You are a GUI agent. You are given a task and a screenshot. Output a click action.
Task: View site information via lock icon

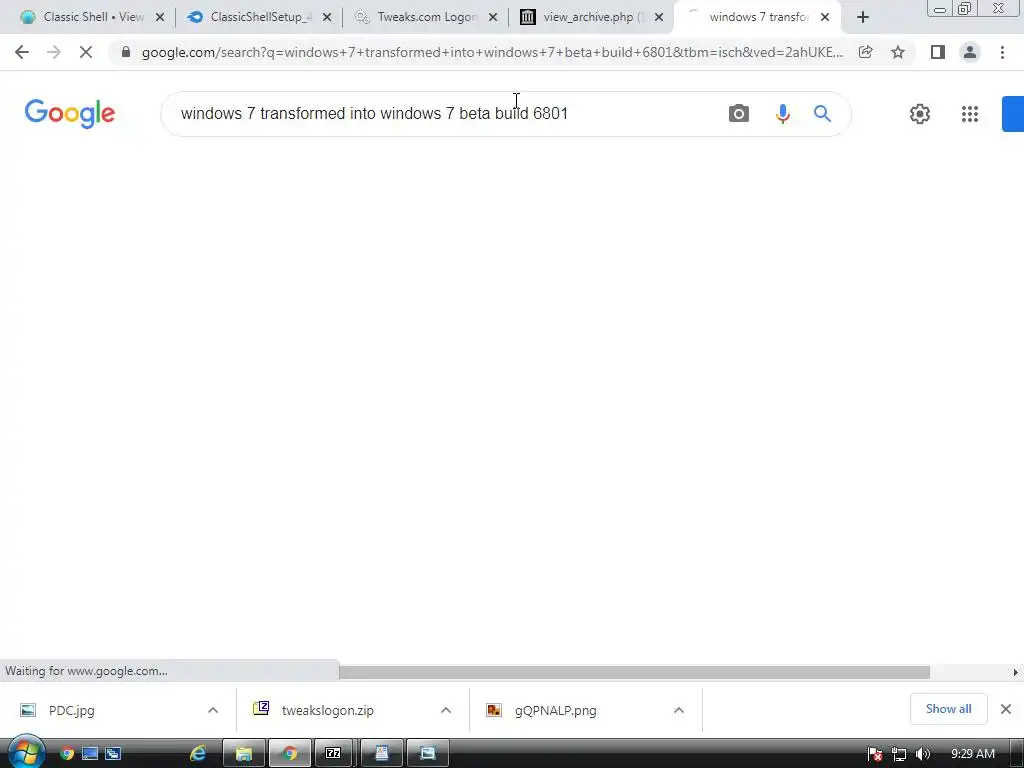126,52
